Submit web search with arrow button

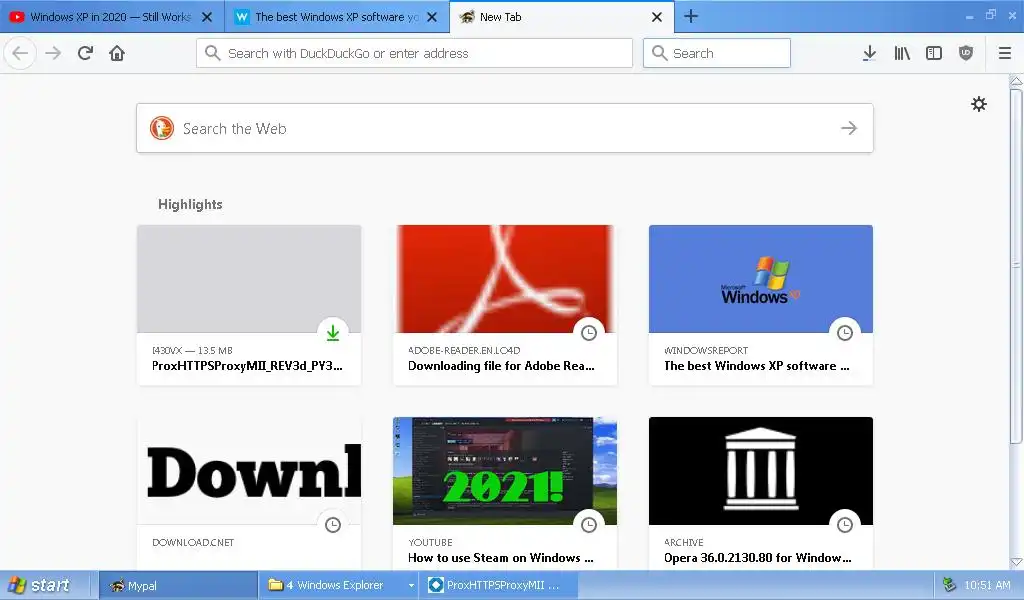click(849, 128)
